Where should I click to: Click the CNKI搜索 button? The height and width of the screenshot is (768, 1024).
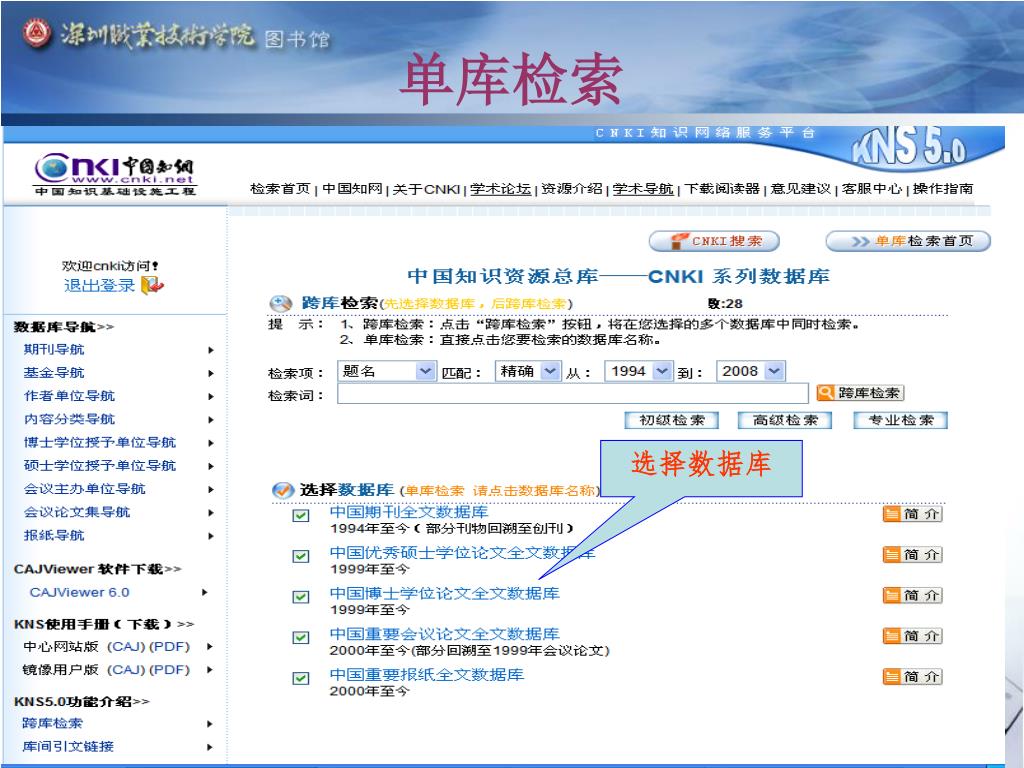pyautogui.click(x=714, y=241)
